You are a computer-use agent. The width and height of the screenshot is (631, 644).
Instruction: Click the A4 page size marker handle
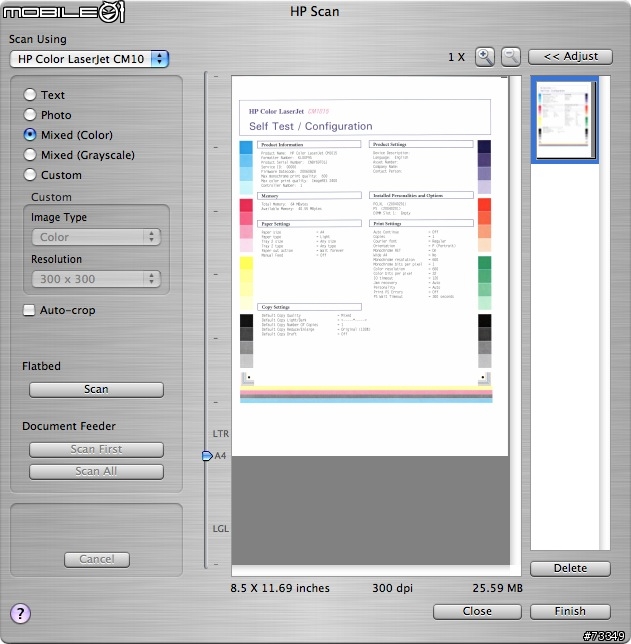click(207, 456)
